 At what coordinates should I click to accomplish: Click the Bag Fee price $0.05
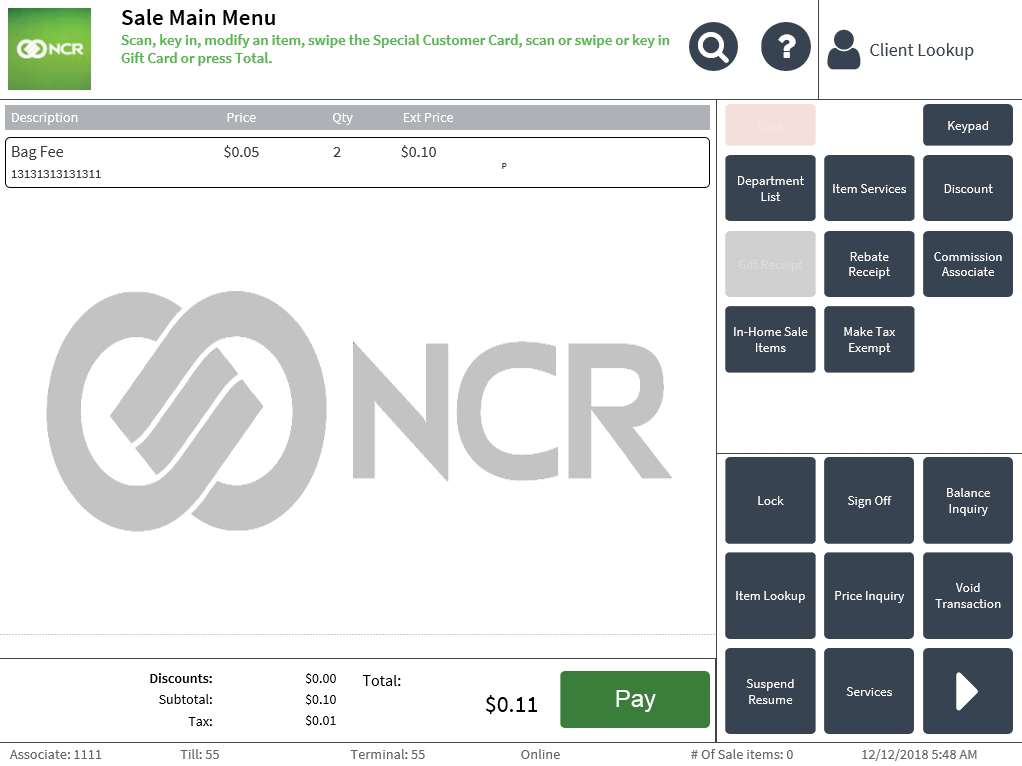click(241, 152)
